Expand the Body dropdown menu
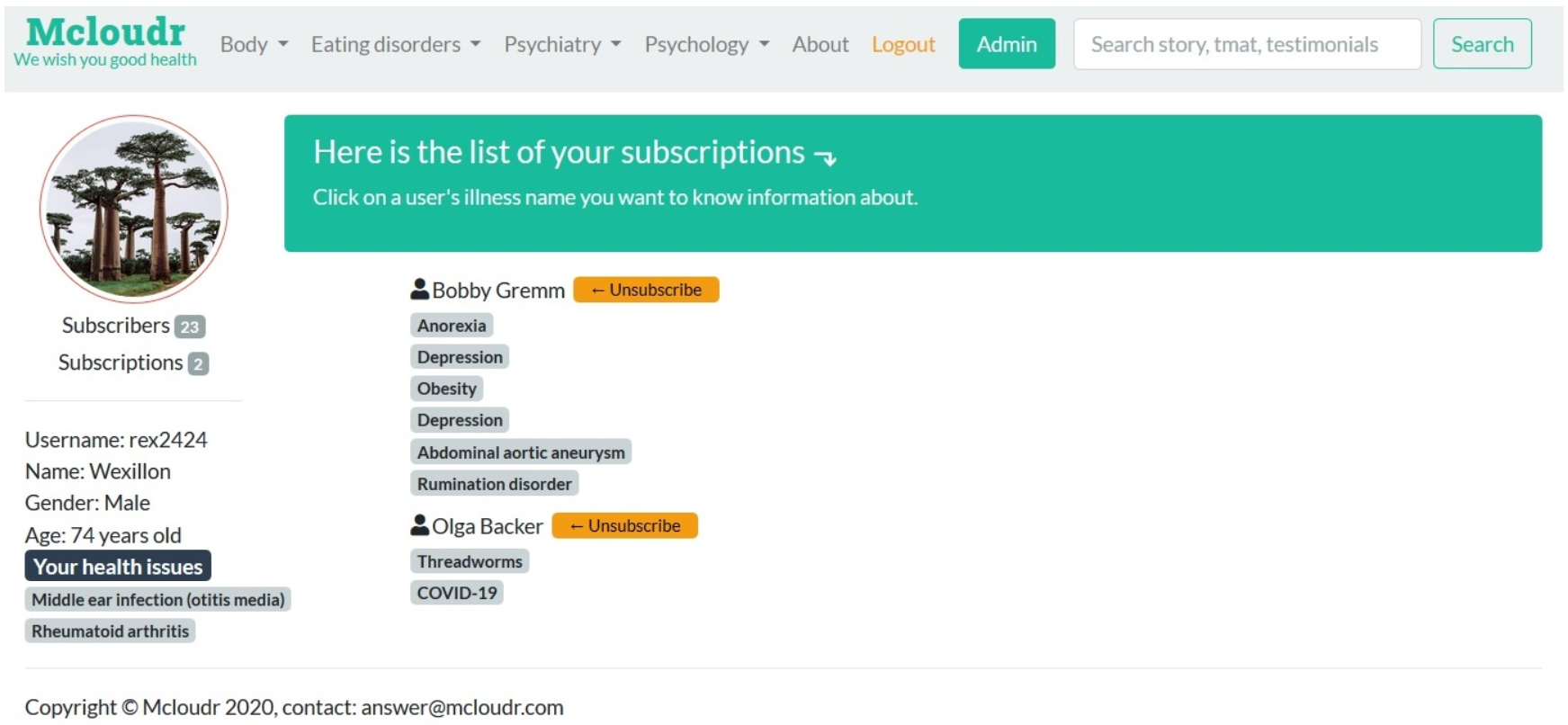Screen dimensions: 1568x725 254,44
